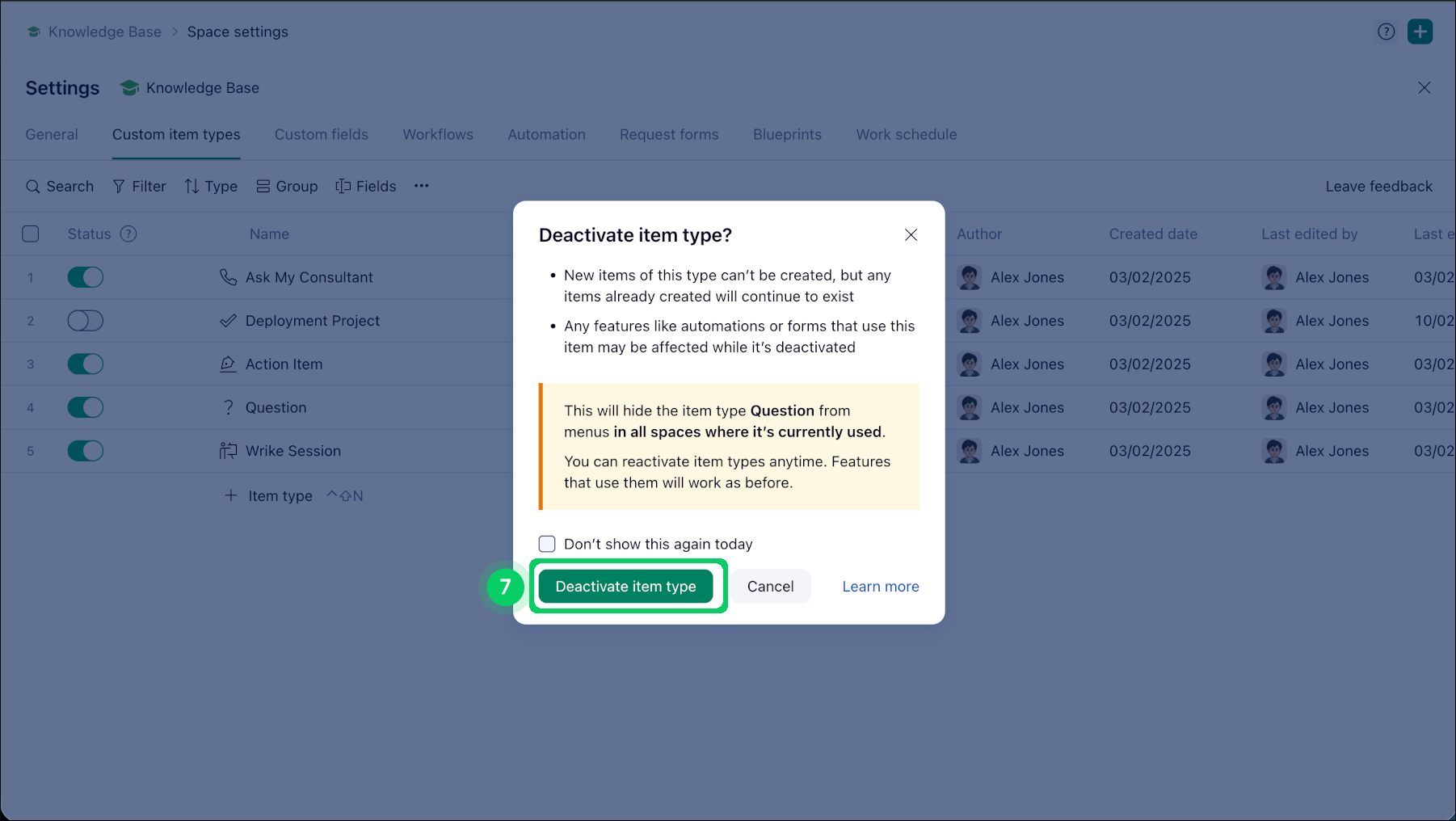The image size is (1456, 821).
Task: Click the last-edited-by avatar for Wrike Session
Action: pos(1274,451)
